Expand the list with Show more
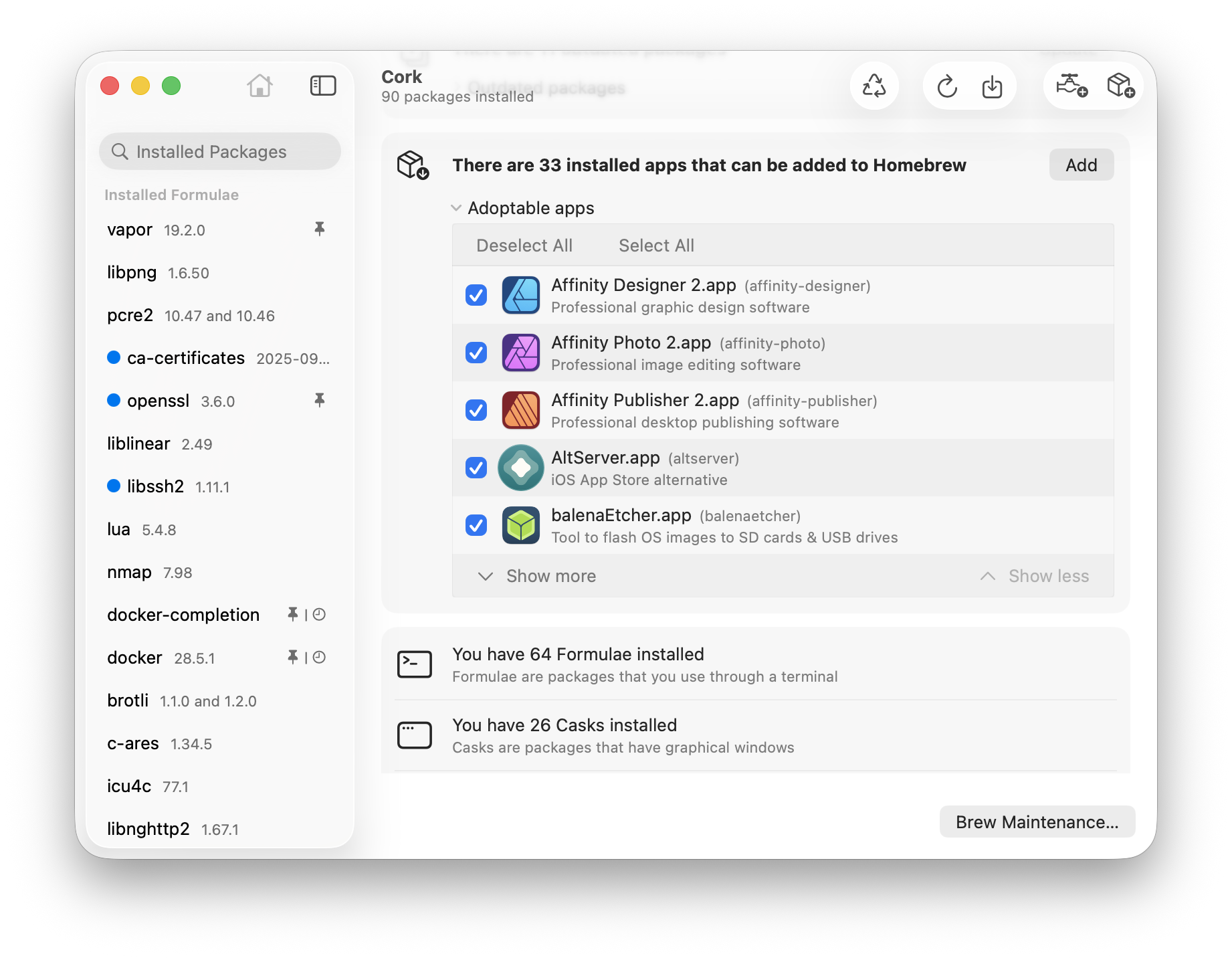This screenshot has height=958, width=1232. point(538,576)
